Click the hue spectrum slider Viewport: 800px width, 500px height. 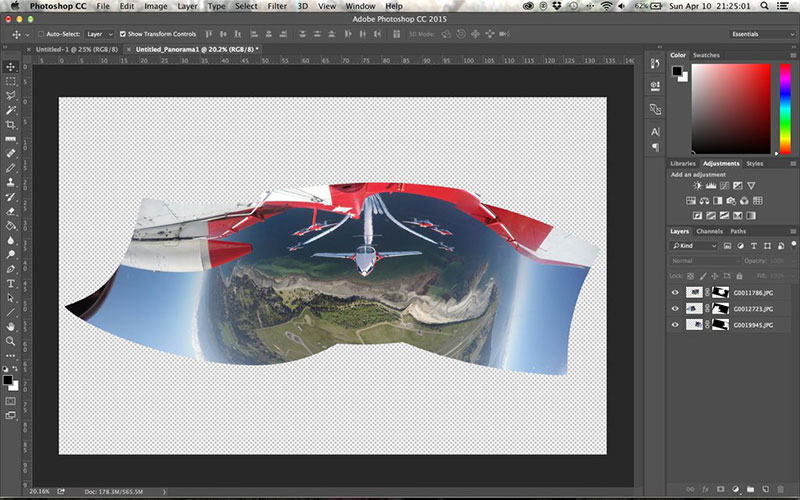click(x=785, y=108)
